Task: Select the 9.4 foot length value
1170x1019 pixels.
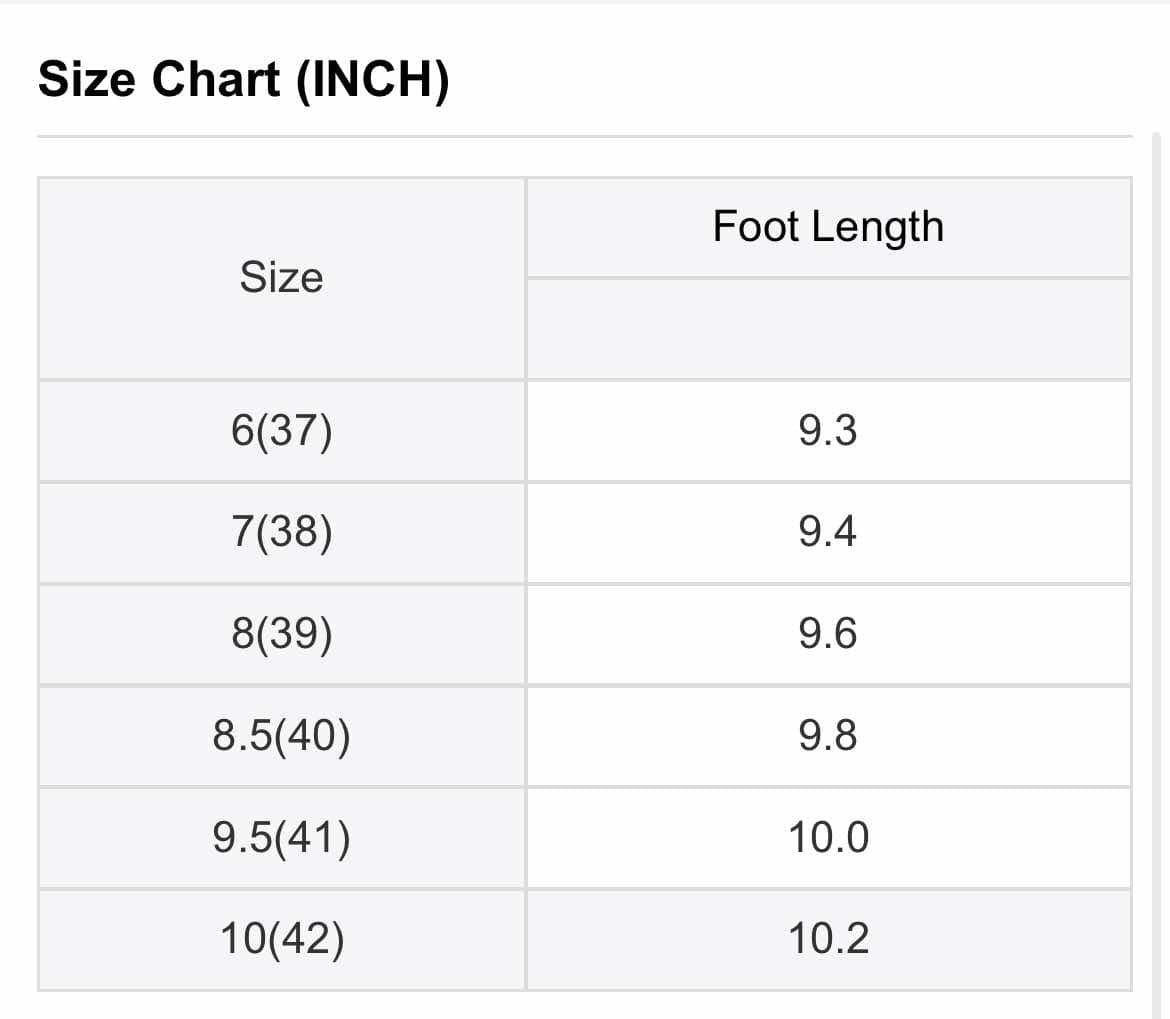Action: 828,533
